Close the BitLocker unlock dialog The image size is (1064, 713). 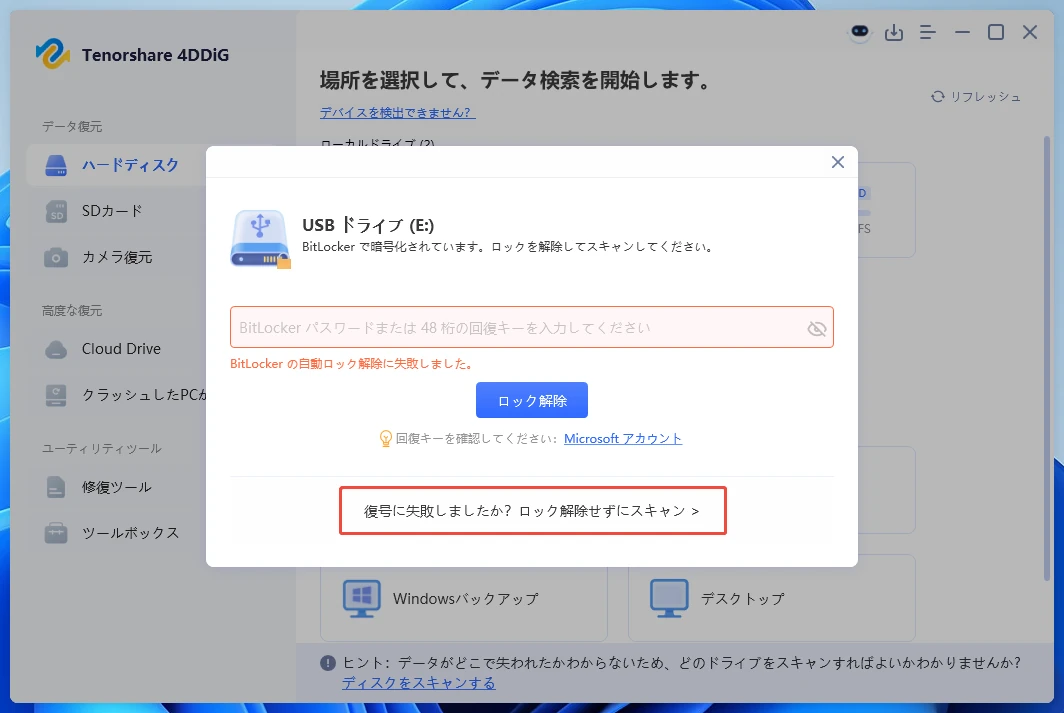pos(837,161)
